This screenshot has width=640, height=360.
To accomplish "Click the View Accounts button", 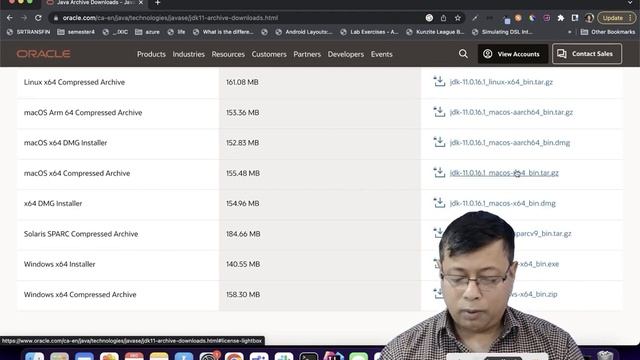I will click(512, 54).
